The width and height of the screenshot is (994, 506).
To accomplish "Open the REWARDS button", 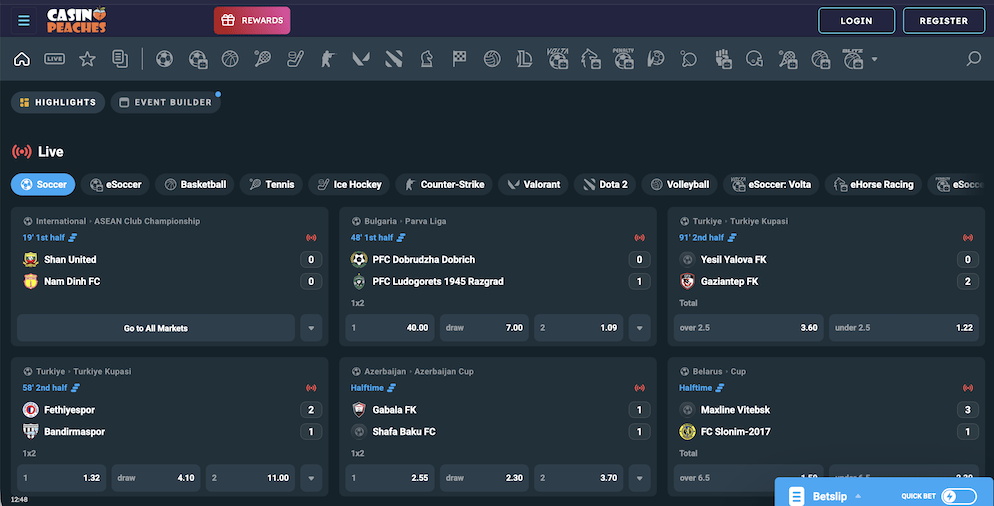I will [x=252, y=20].
